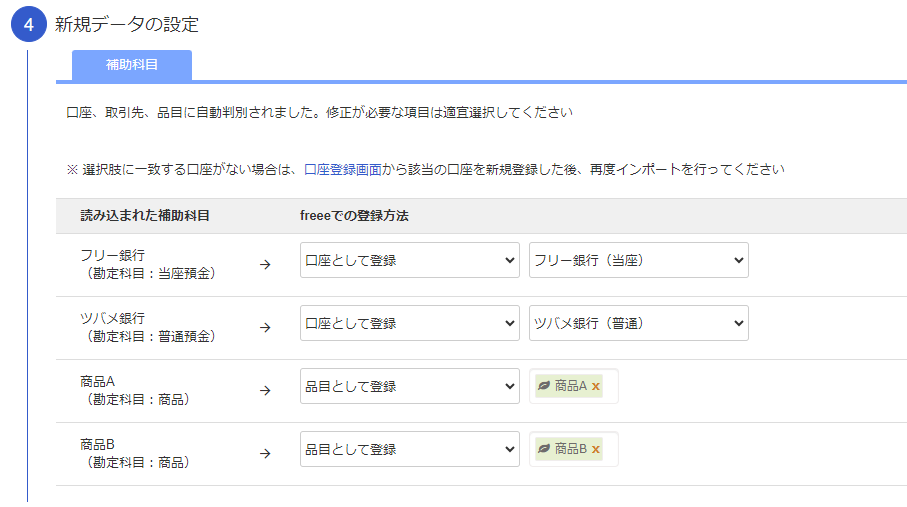Click the leaf icon on 商品A tag
The height and width of the screenshot is (507, 907).
click(544, 385)
